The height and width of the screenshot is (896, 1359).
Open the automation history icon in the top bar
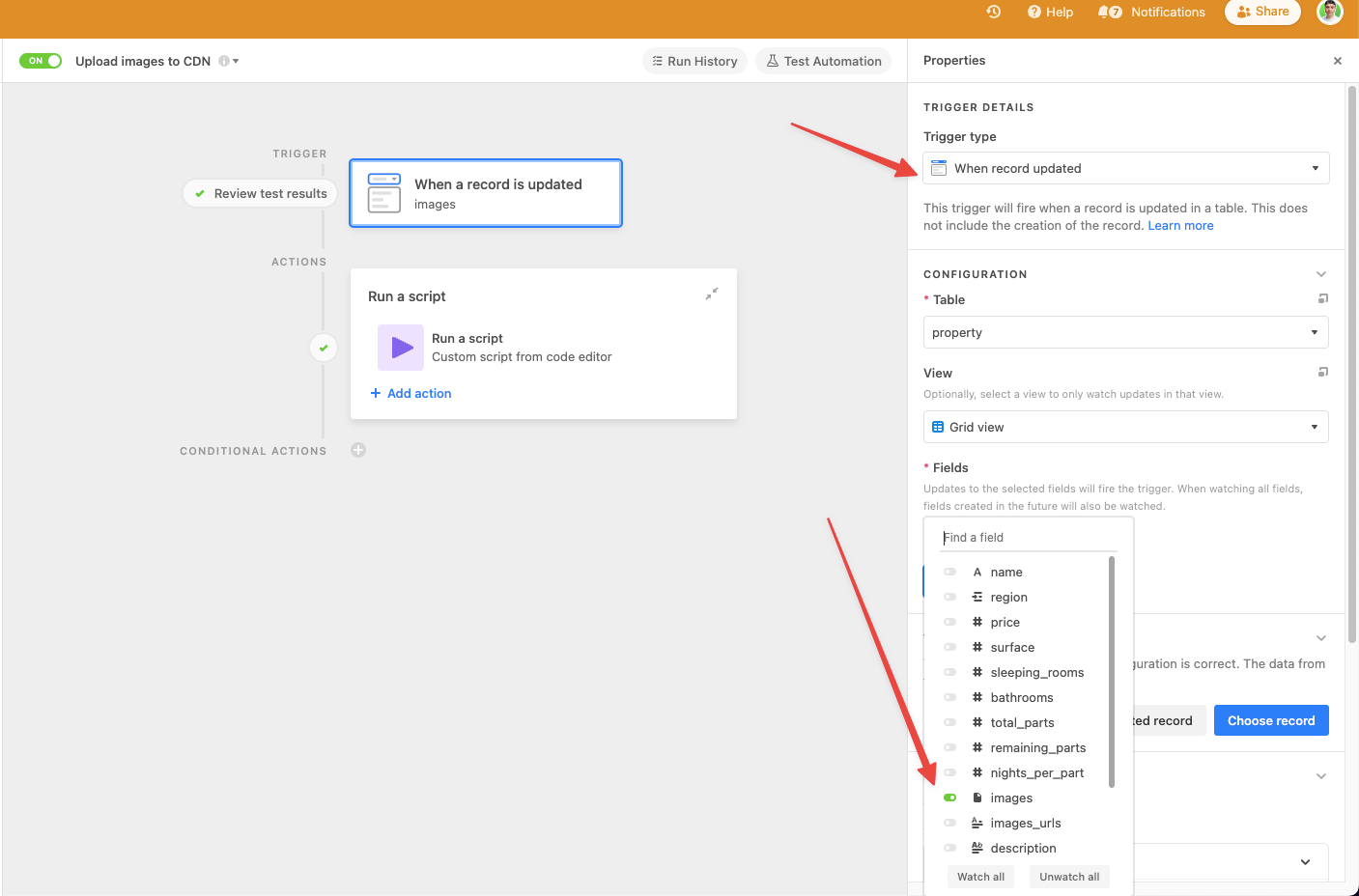coord(993,12)
